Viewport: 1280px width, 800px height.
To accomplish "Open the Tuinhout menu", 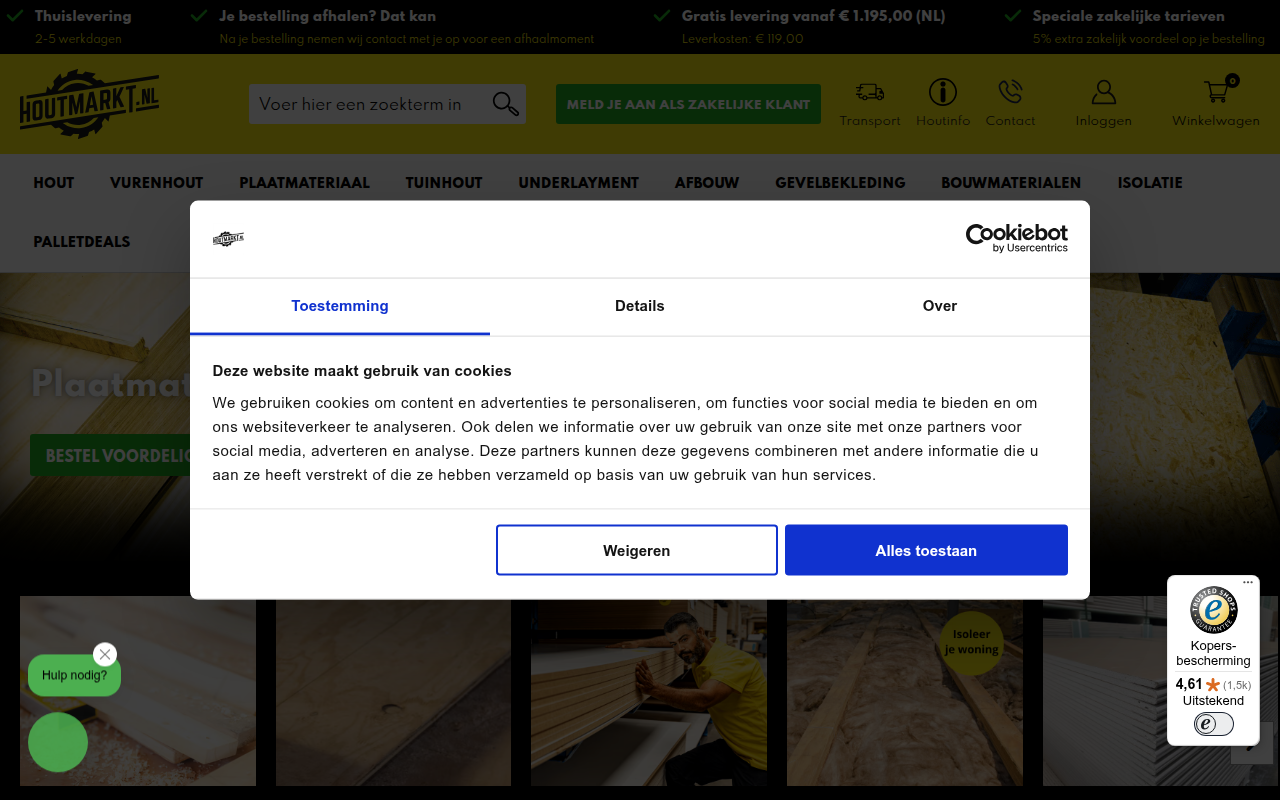I will [444, 183].
